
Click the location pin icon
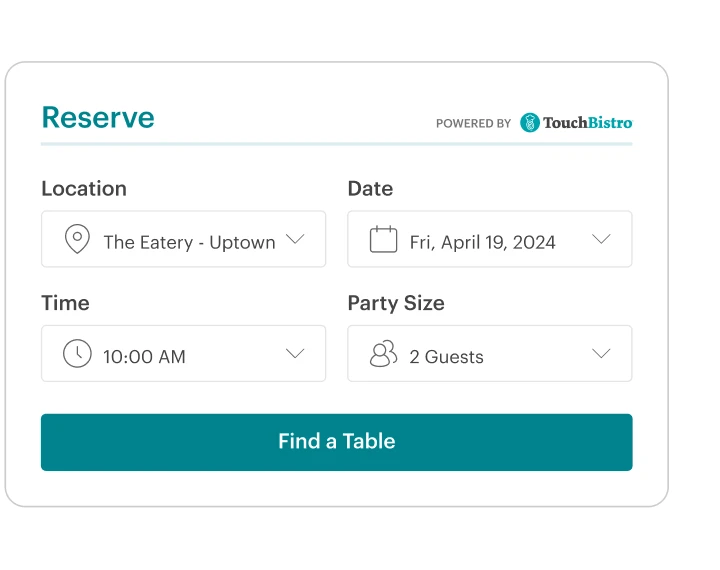(x=77, y=240)
